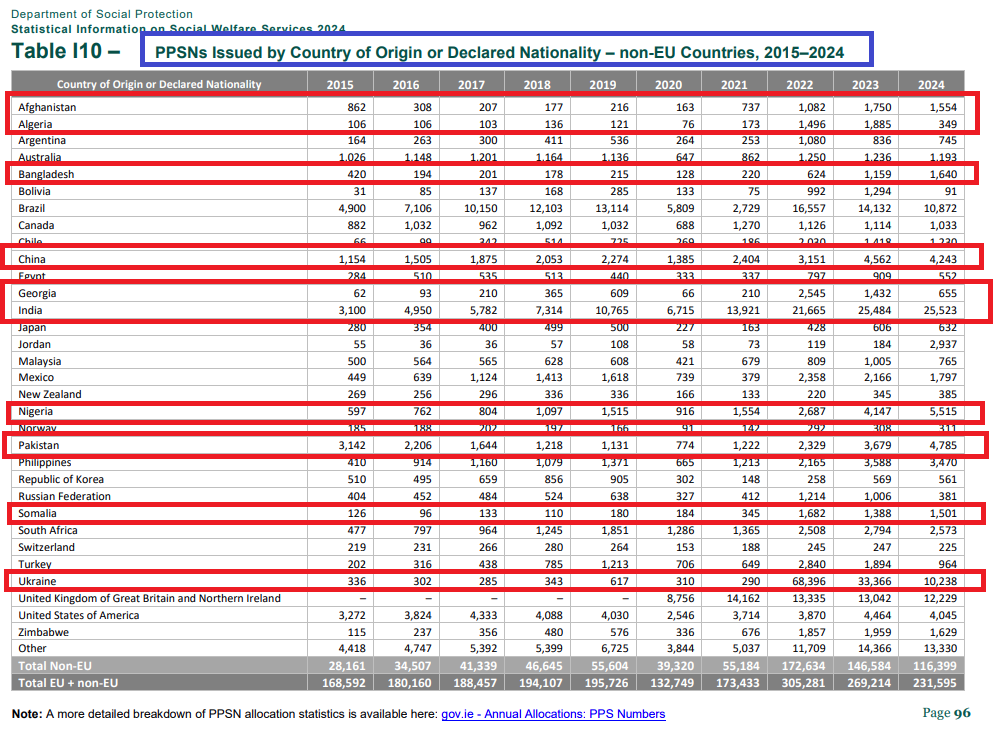Click the Nigeria row label
Image resolution: width=994 pixels, height=746 pixels.
click(36, 411)
